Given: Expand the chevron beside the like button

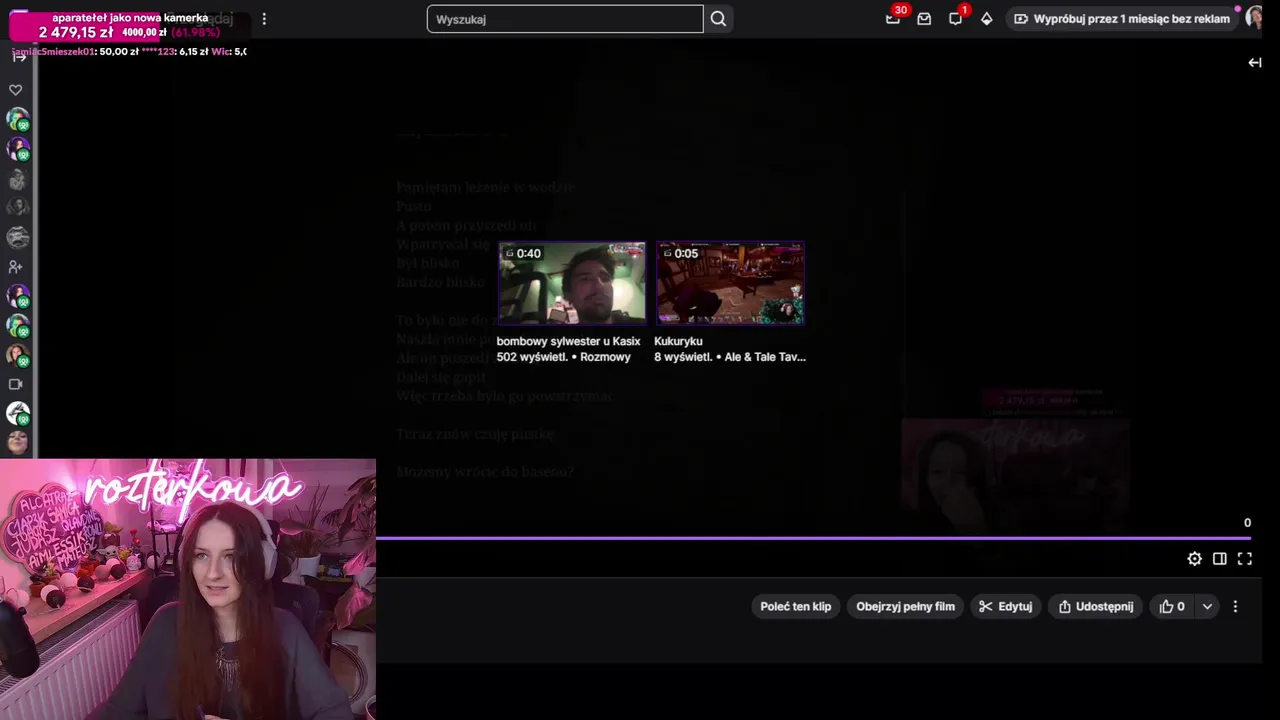Looking at the screenshot, I should click(1207, 607).
